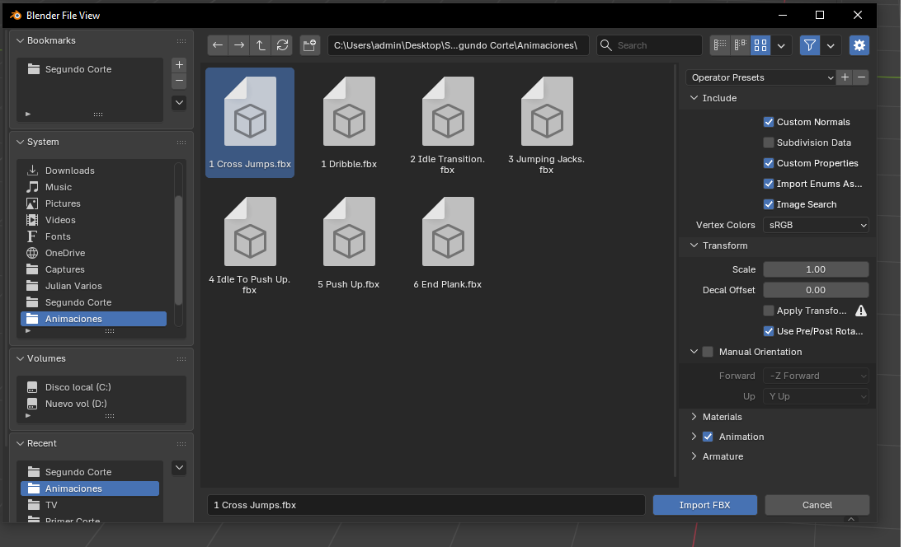Image resolution: width=901 pixels, height=547 pixels.
Task: Switch to vertical list display mode
Action: pos(720,45)
